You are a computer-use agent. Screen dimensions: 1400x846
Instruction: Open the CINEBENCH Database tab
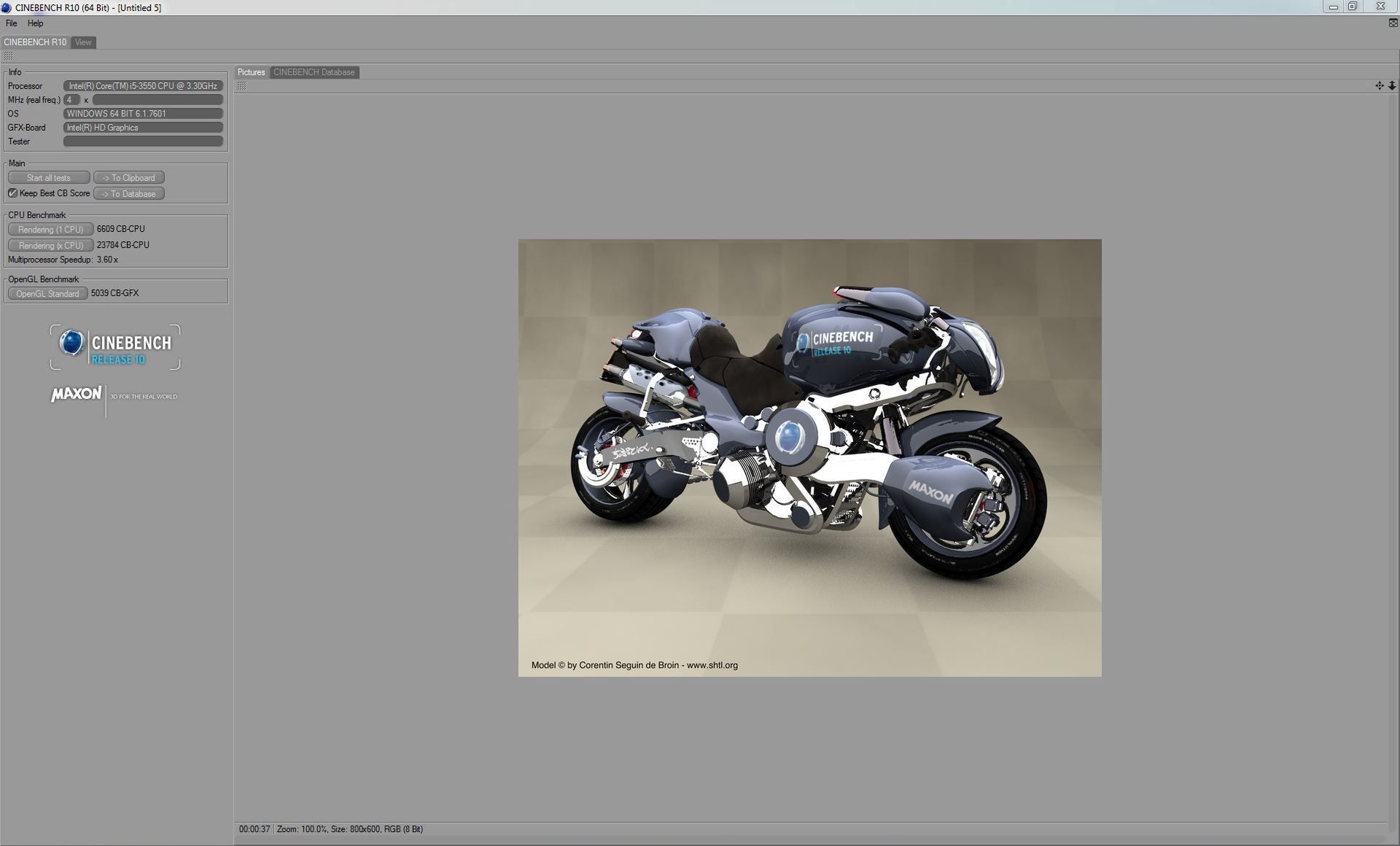tap(314, 72)
